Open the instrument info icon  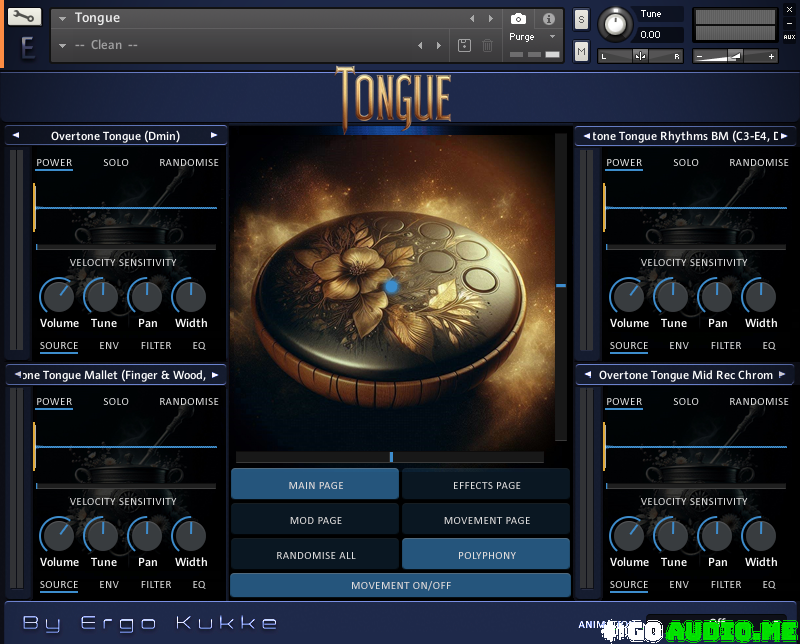pyautogui.click(x=549, y=19)
